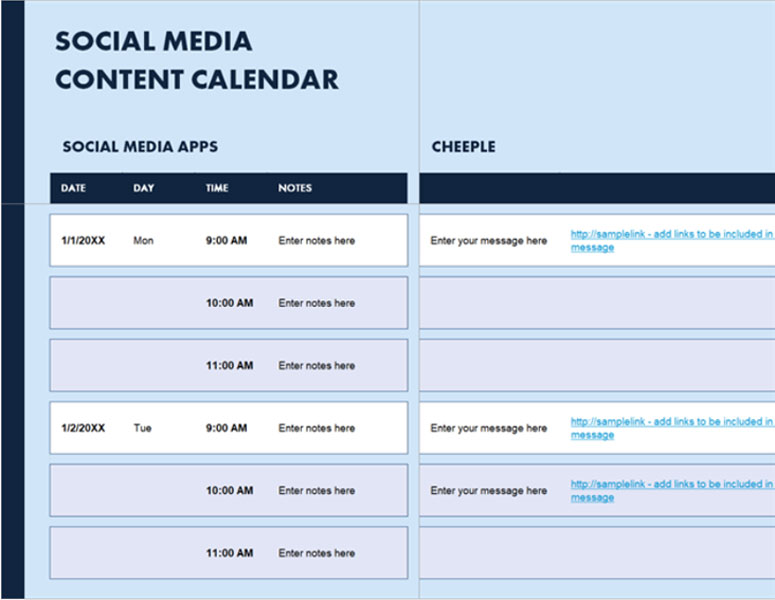
Task: Click the message cell in Tuesday's 10:00 AM row
Action: (x=488, y=491)
